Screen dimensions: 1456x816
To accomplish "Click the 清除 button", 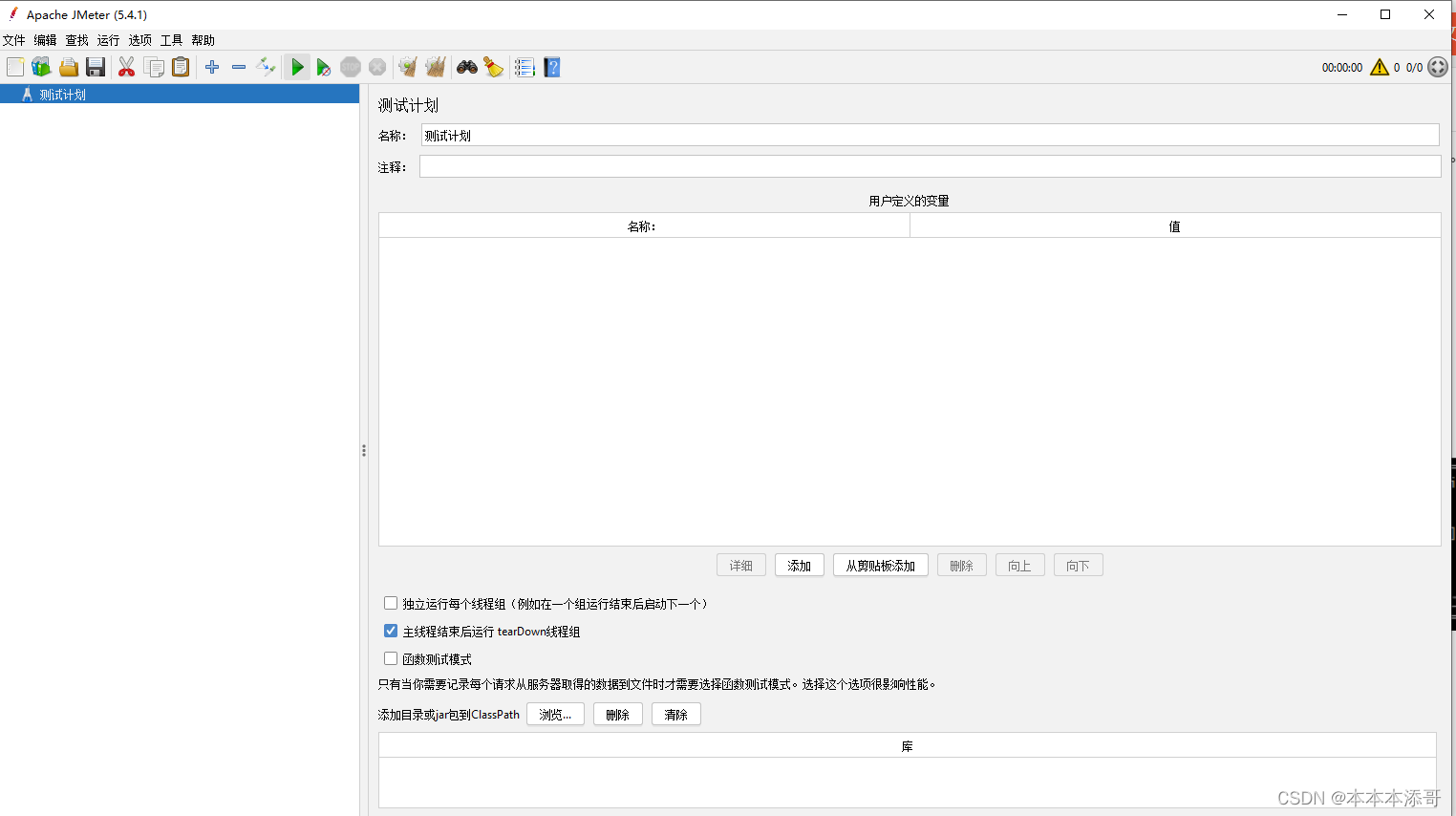I will (676, 715).
